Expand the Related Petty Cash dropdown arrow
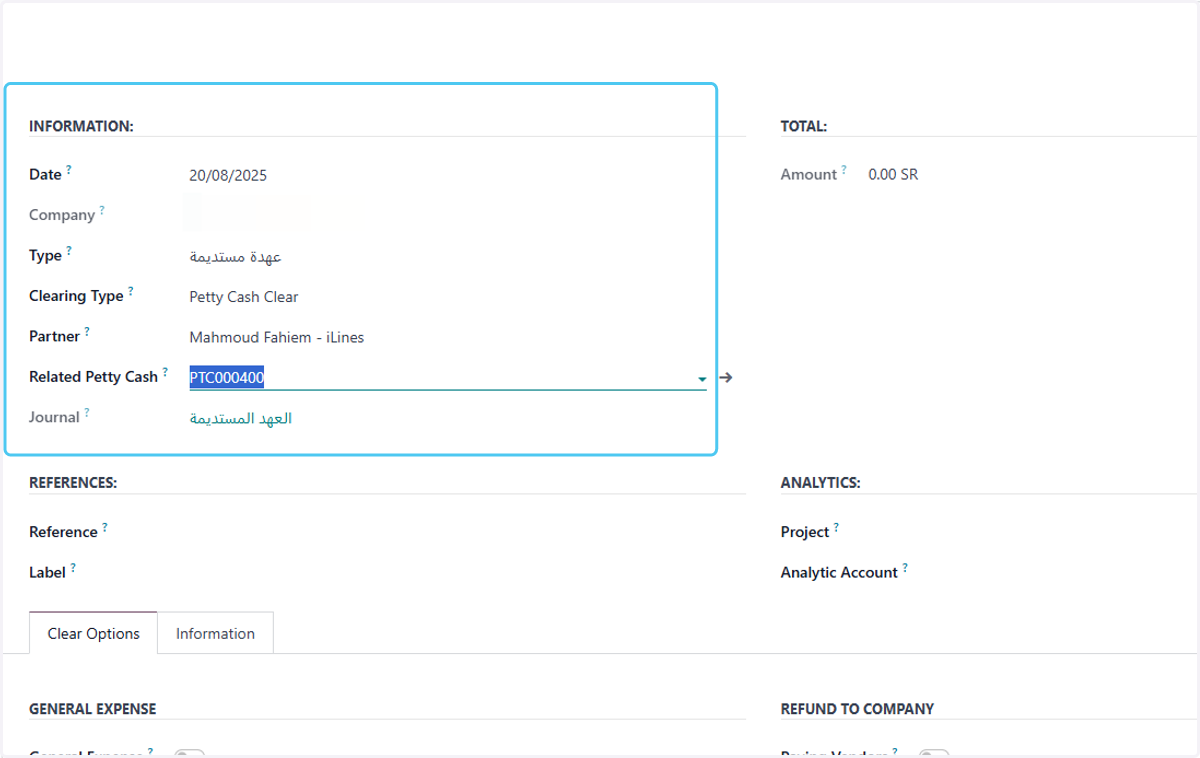The image size is (1200, 758). point(702,379)
